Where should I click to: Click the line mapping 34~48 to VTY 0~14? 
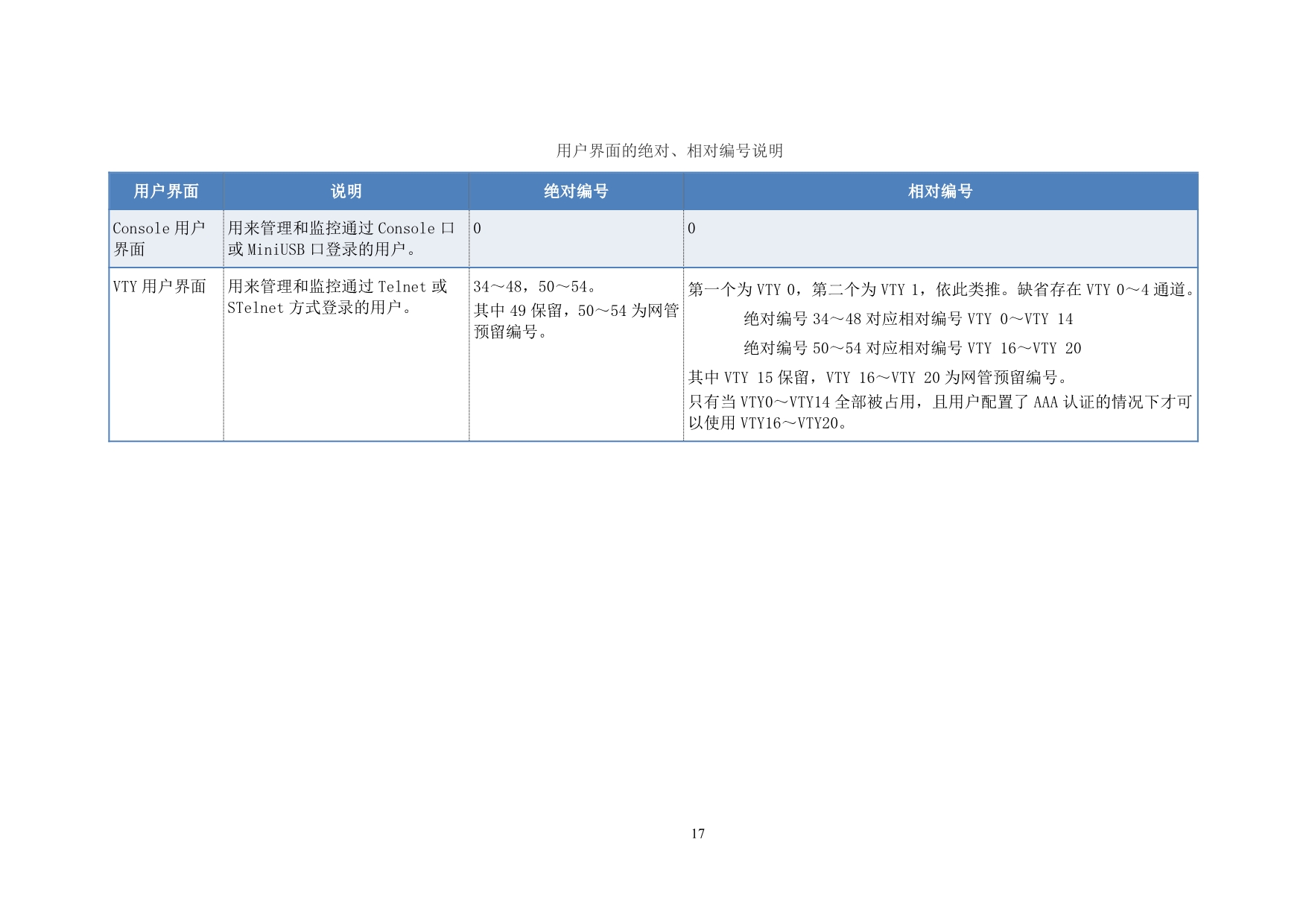click(907, 320)
